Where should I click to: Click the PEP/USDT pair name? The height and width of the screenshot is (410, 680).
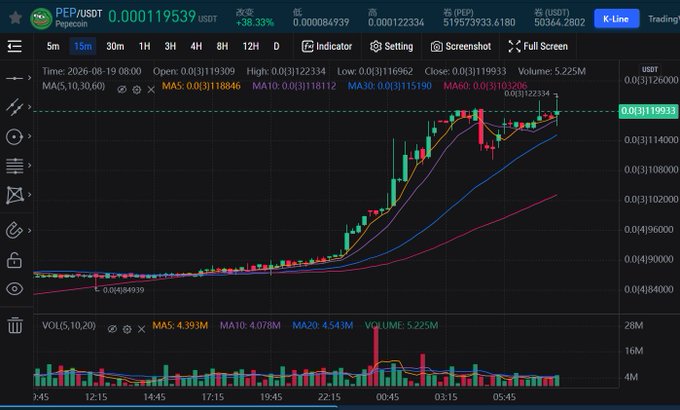78,13
